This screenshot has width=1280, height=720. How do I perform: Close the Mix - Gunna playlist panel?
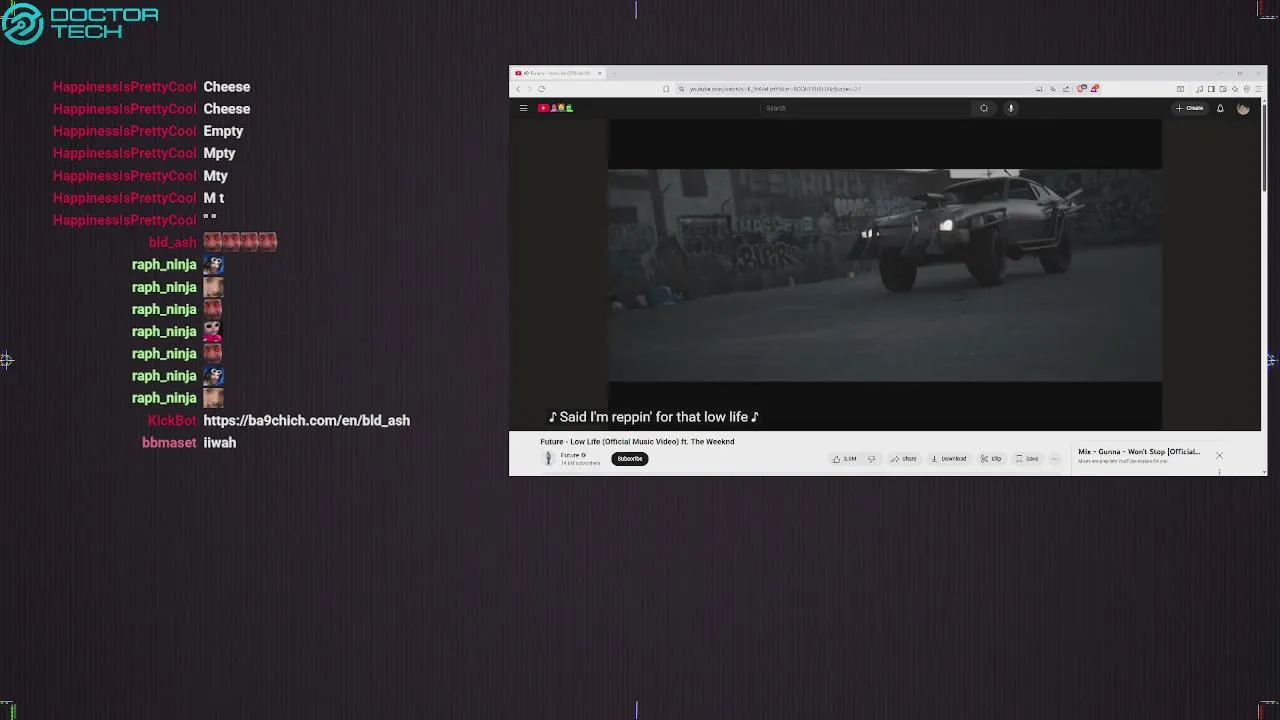[x=1219, y=456]
